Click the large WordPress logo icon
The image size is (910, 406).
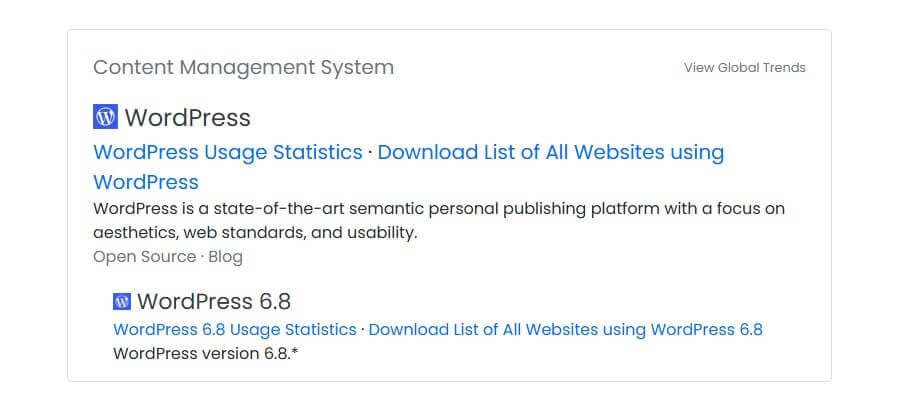(x=105, y=117)
